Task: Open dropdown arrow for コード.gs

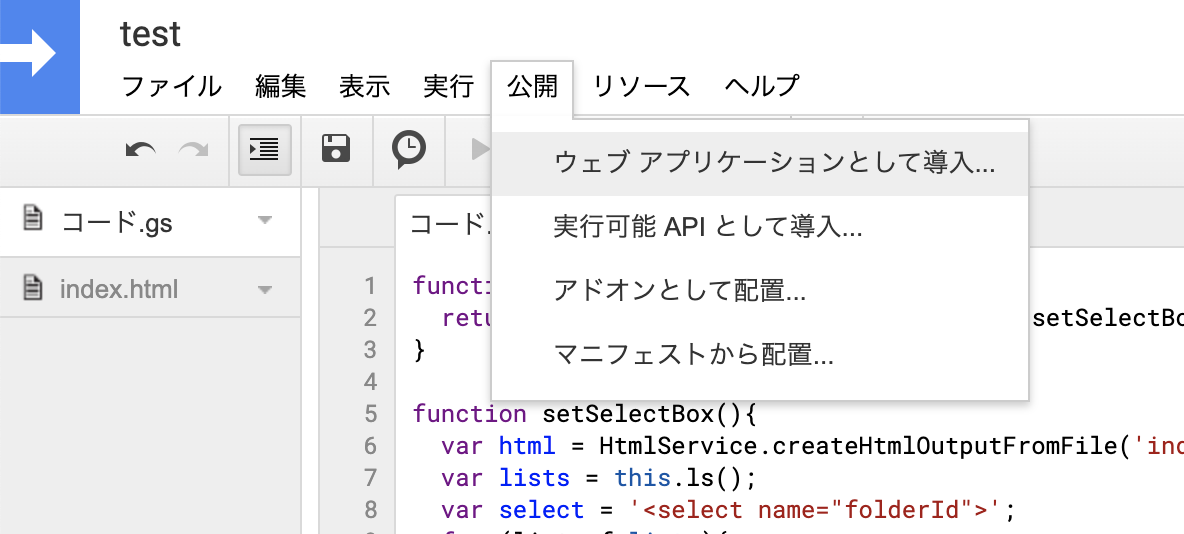Action: coord(264,221)
